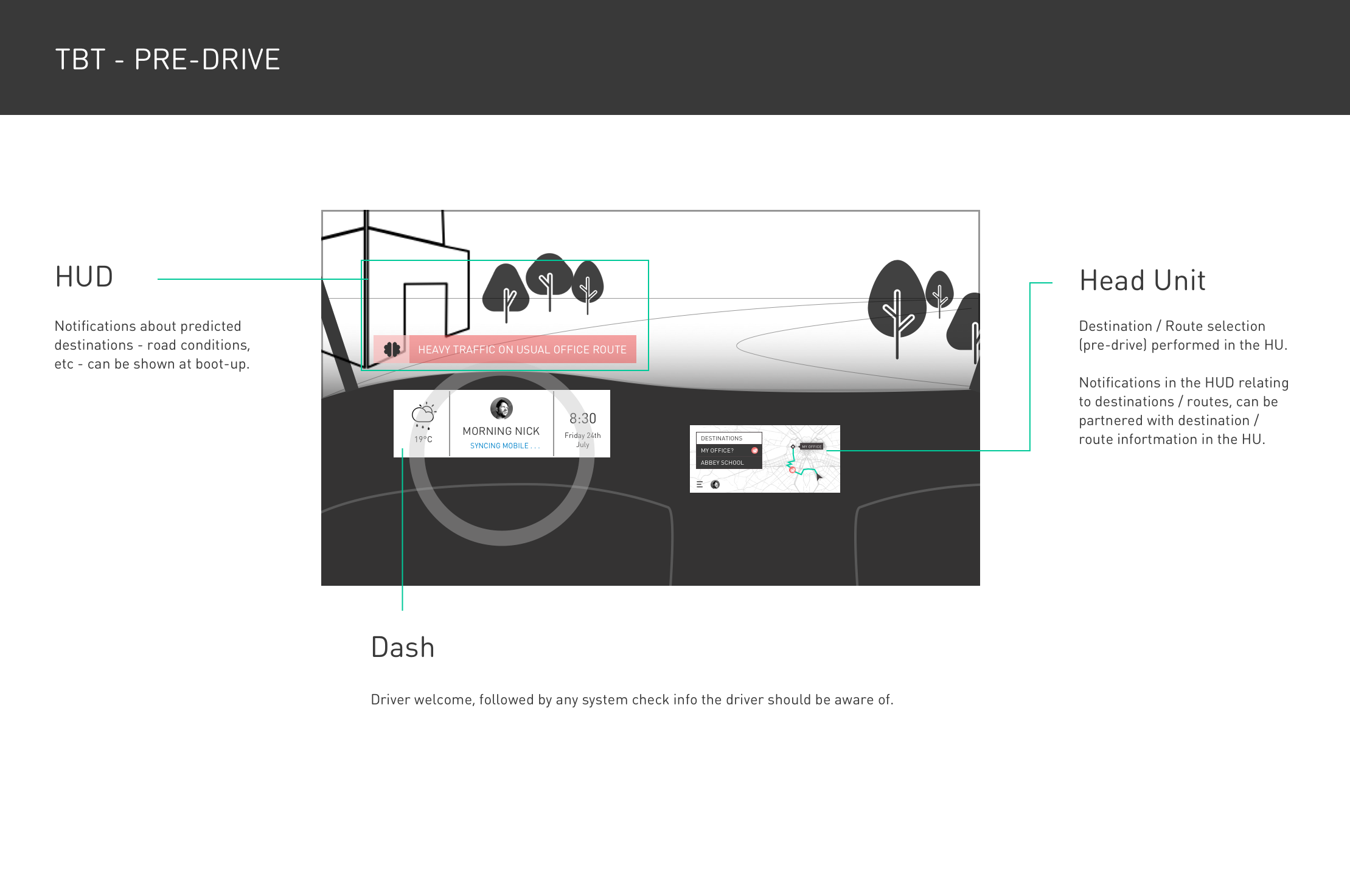The width and height of the screenshot is (1350, 896).
Task: Select ABBEY SCHOOL destination entry
Action: point(723,462)
